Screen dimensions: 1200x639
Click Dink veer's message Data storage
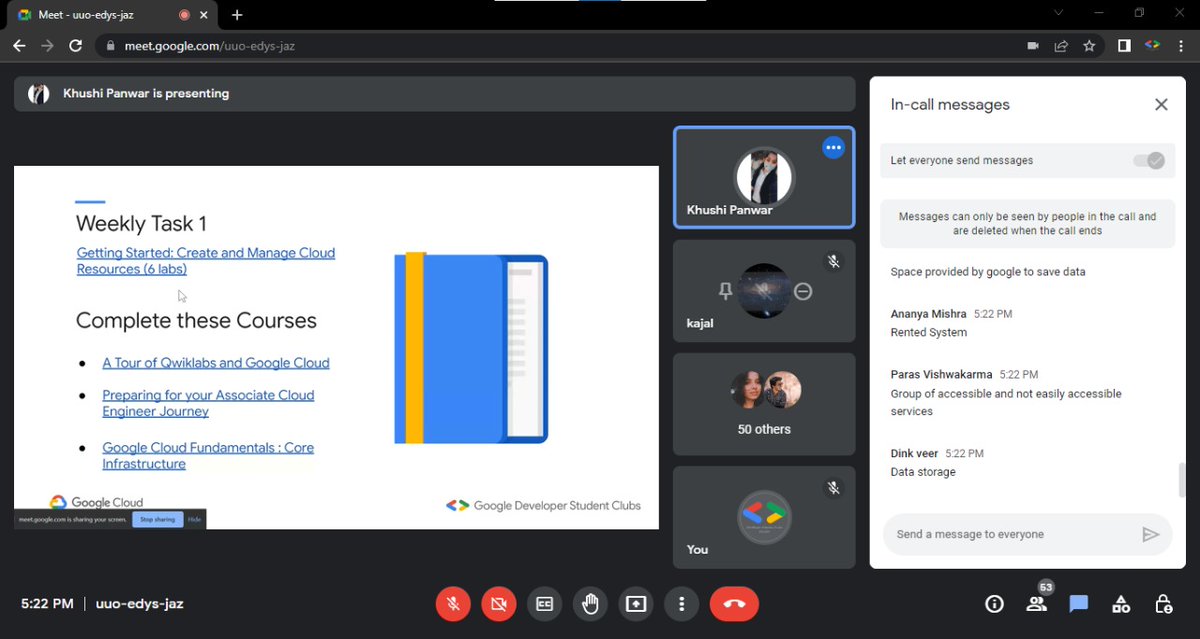pos(923,472)
